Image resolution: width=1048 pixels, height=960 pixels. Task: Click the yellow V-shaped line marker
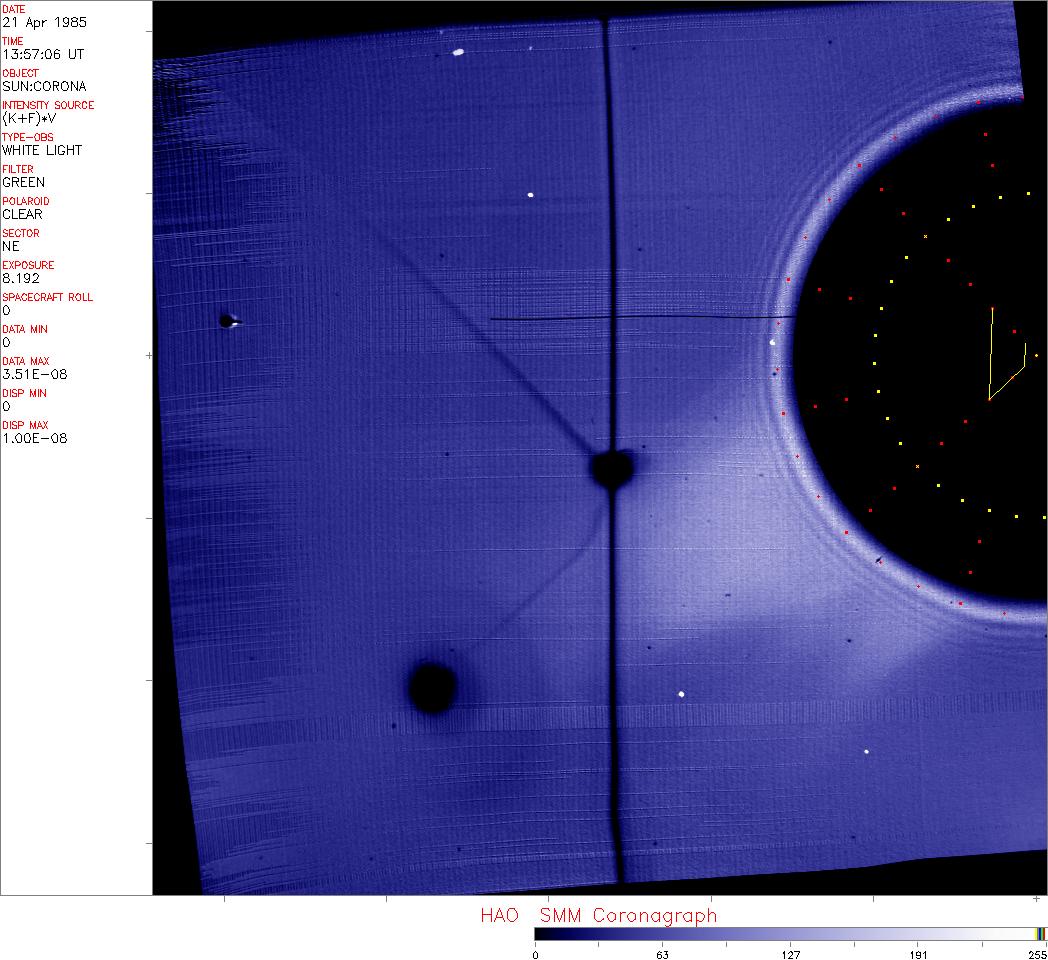coord(1002,360)
